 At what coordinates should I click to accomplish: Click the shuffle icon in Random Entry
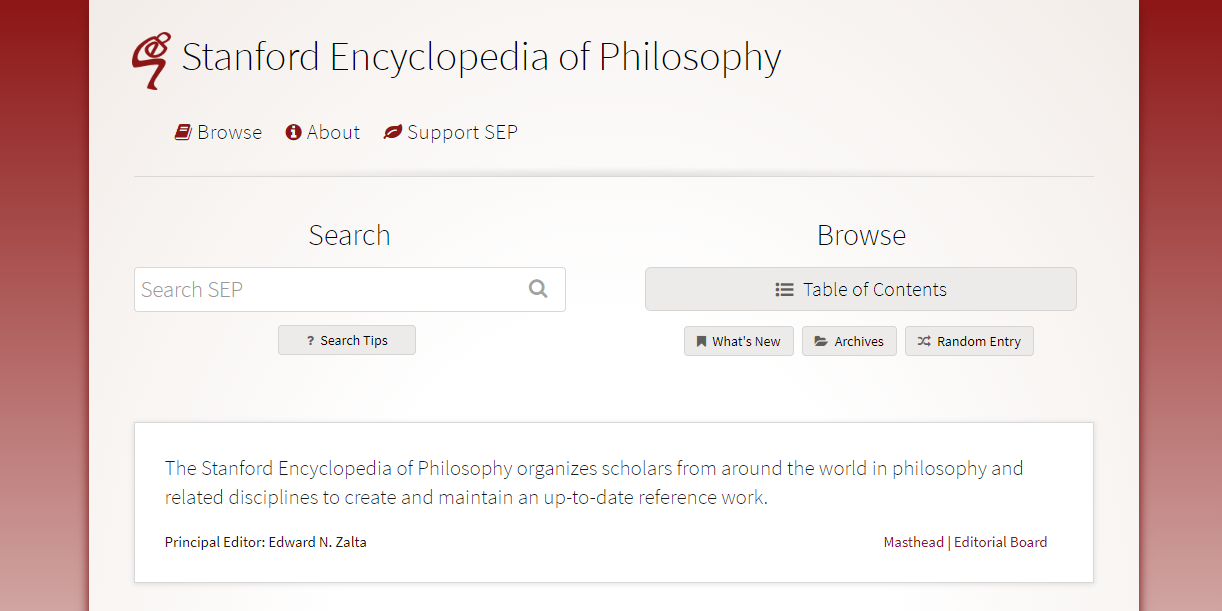(x=924, y=341)
